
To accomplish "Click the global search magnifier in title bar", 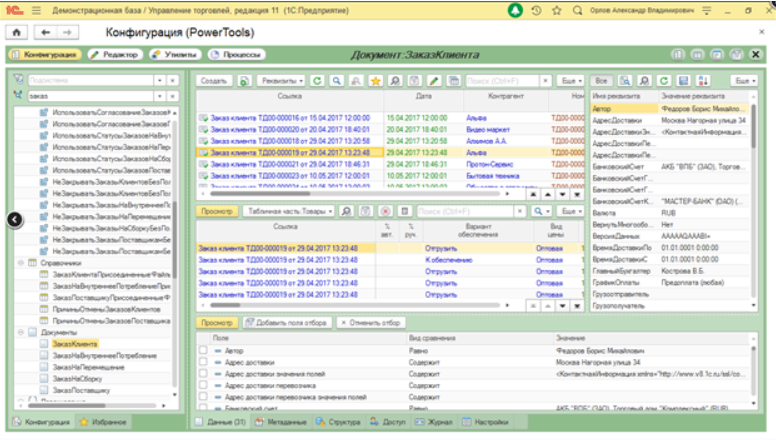I will (x=577, y=10).
